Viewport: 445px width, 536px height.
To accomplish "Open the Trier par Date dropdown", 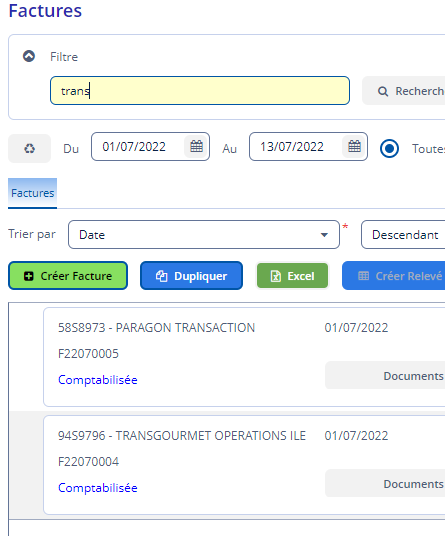I will (x=204, y=234).
